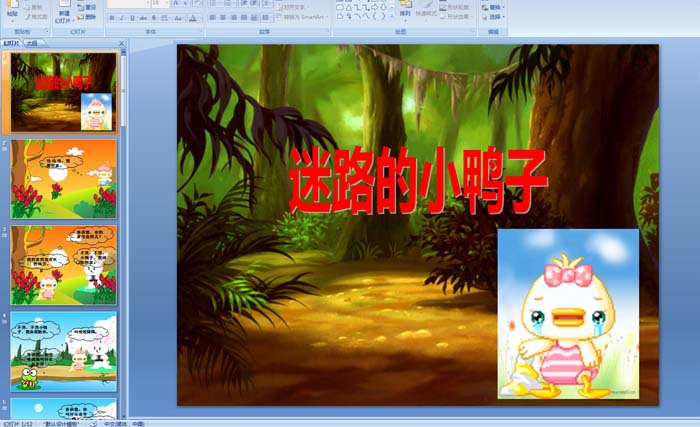The height and width of the screenshot is (427, 700).
Task: Click inside the font name box
Action: pos(128,4)
